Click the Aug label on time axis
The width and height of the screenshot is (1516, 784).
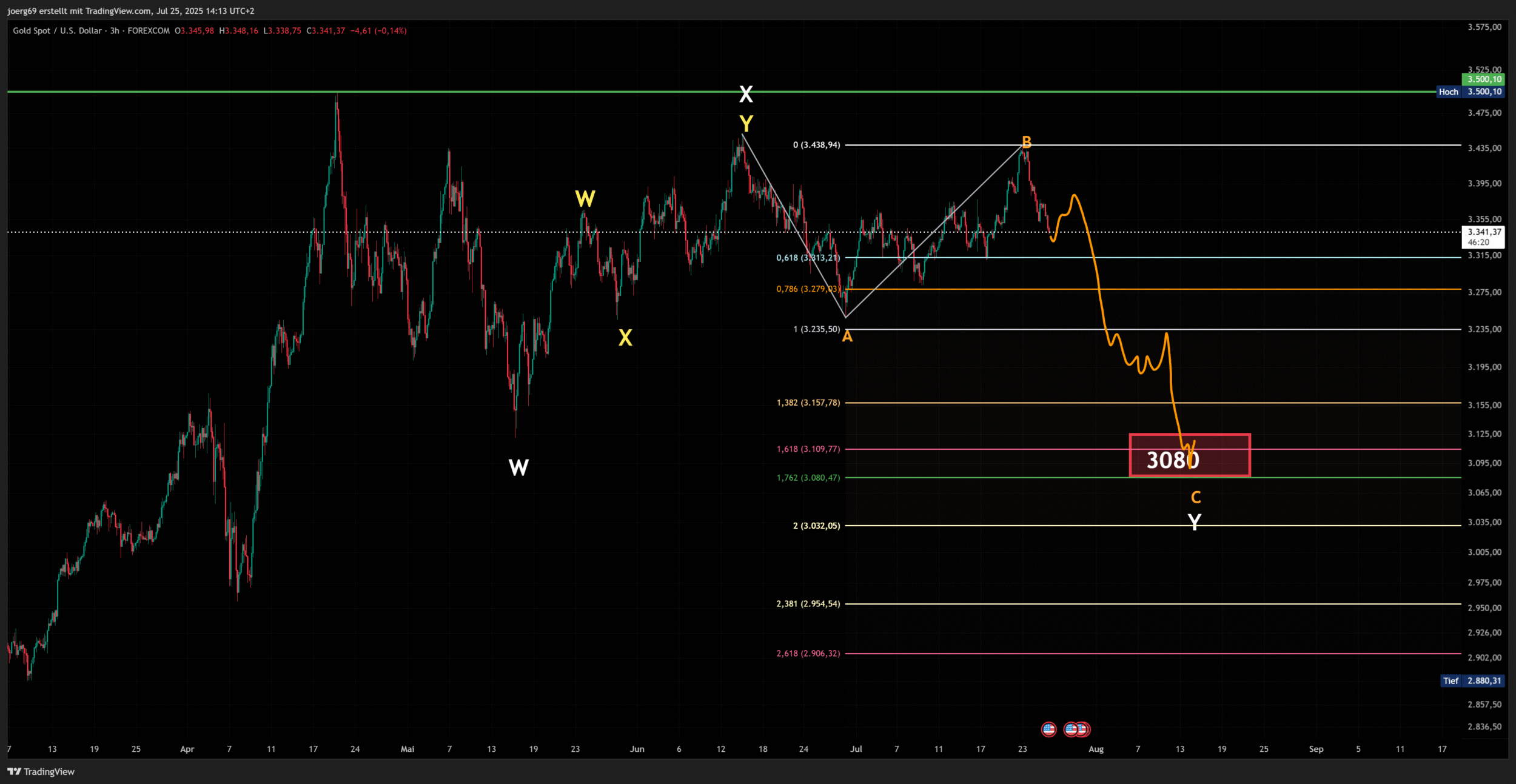[x=1096, y=749]
